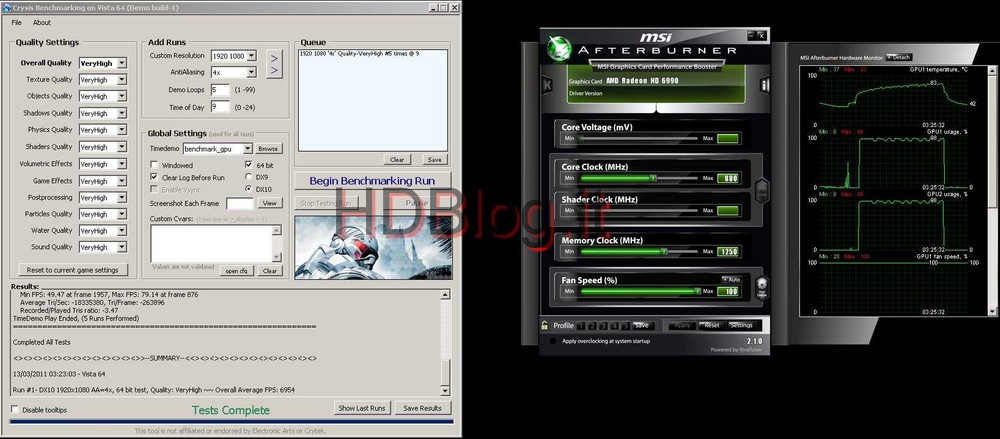The image size is (1000, 439).
Task: Check the Disable tooltips box
Action: (15, 410)
